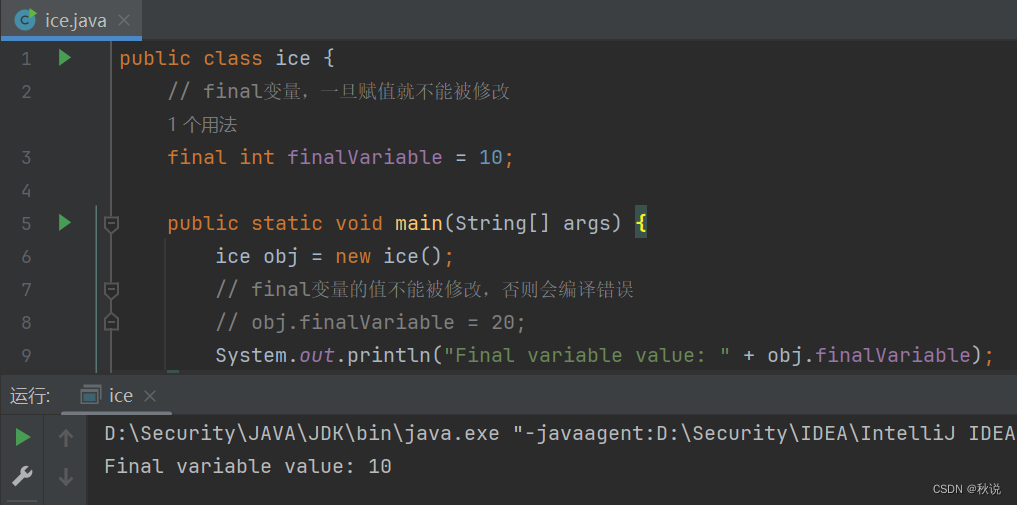The image size is (1017, 505).
Task: Switch to the ice.java editor tab
Action: 71,20
